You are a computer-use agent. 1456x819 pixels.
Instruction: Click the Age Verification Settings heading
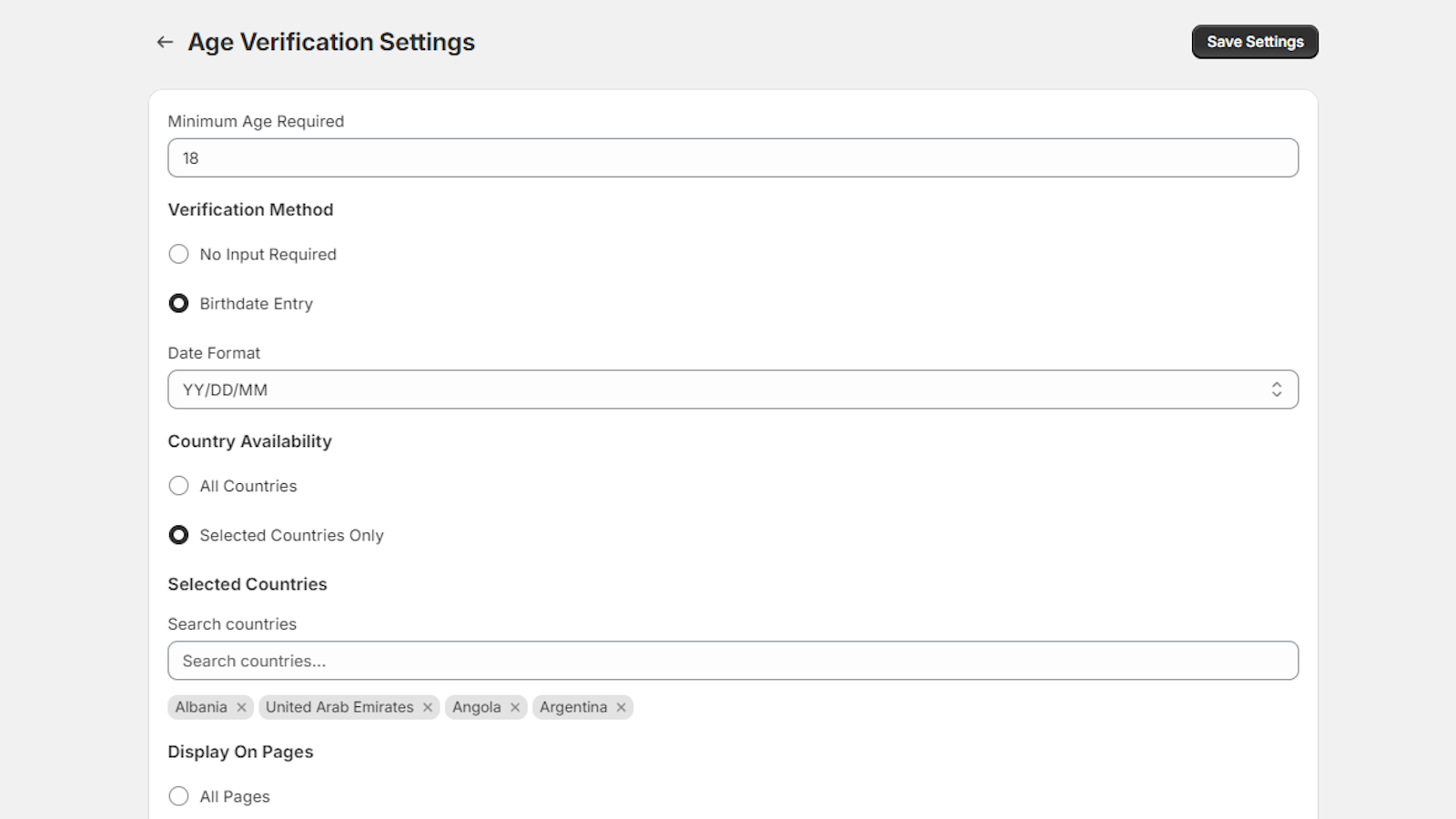pyautogui.click(x=331, y=42)
